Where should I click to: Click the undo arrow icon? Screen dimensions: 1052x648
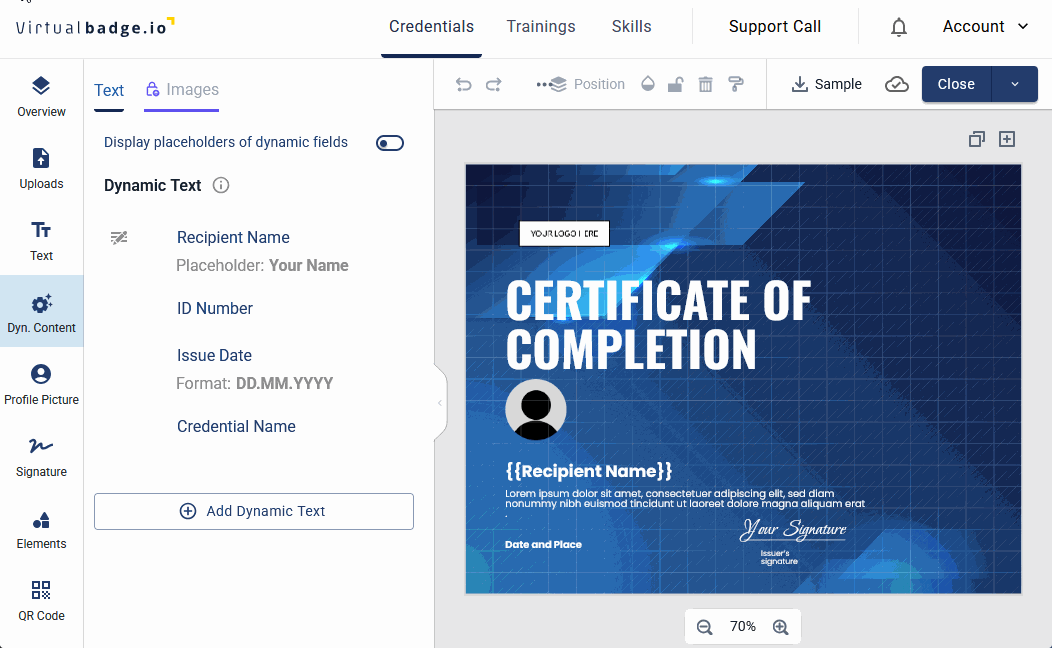(463, 85)
